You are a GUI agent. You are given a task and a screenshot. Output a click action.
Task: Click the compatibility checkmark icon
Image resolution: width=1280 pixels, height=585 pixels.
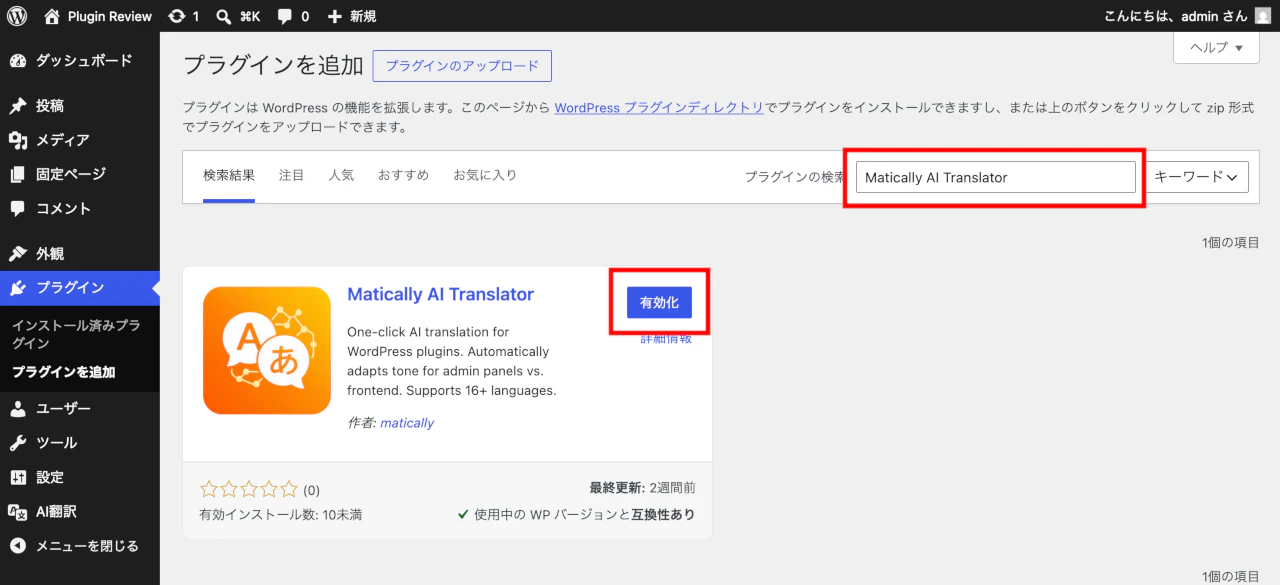point(463,515)
